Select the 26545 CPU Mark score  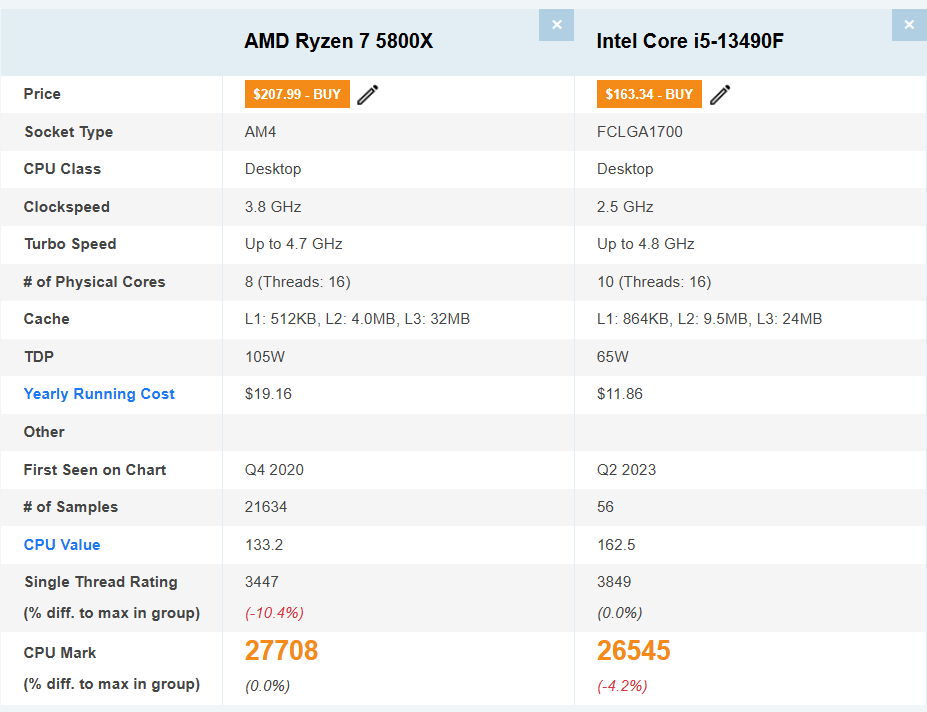[x=633, y=651]
